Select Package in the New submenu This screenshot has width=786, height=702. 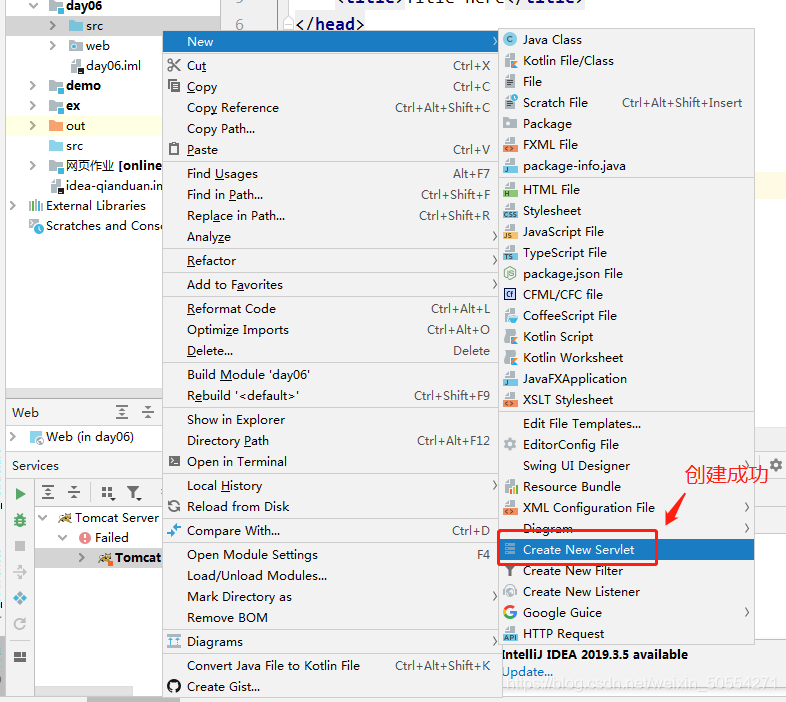pos(627,124)
